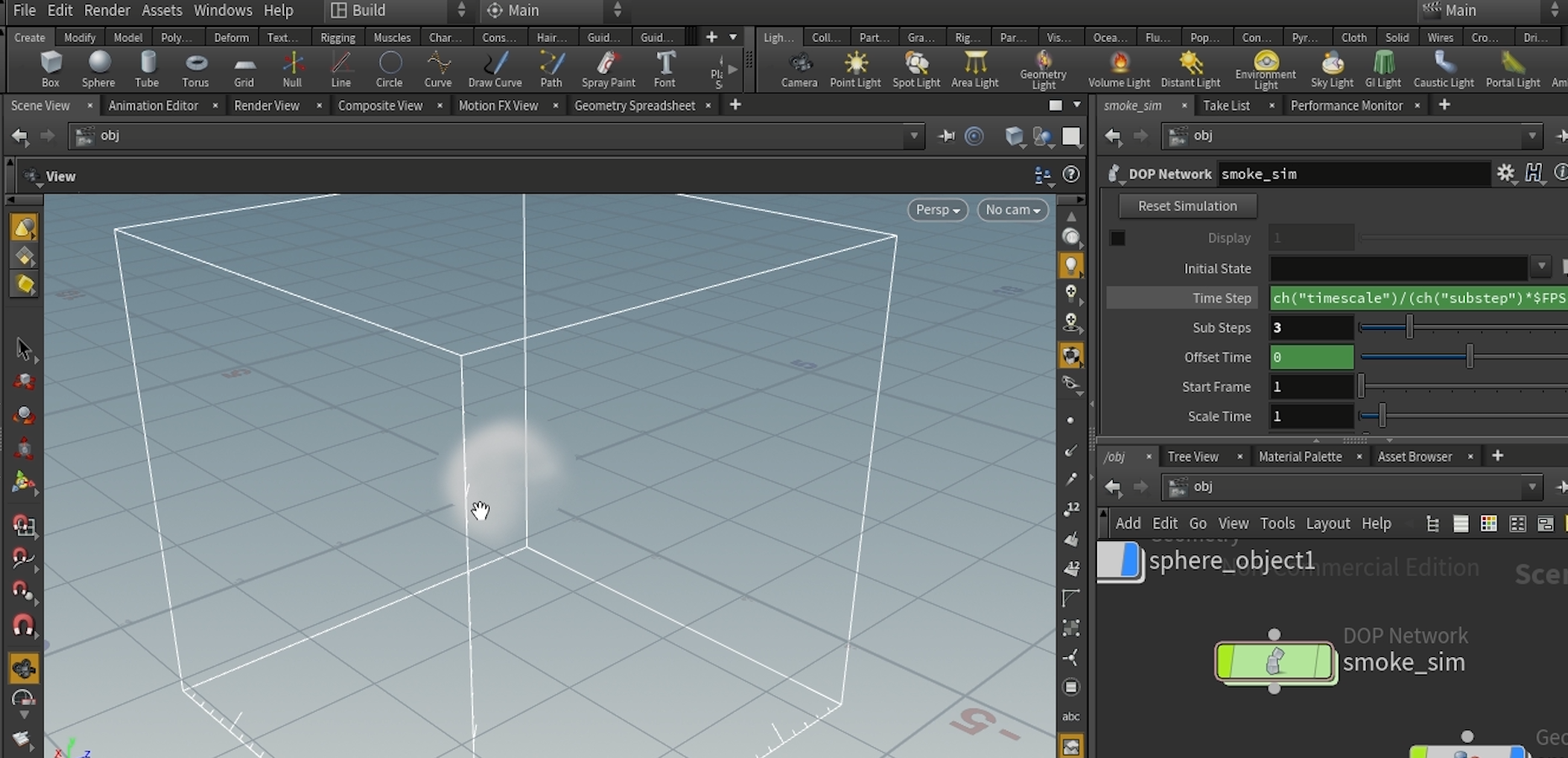Image resolution: width=1568 pixels, height=758 pixels.
Task: Open the Render menu
Action: click(x=107, y=10)
